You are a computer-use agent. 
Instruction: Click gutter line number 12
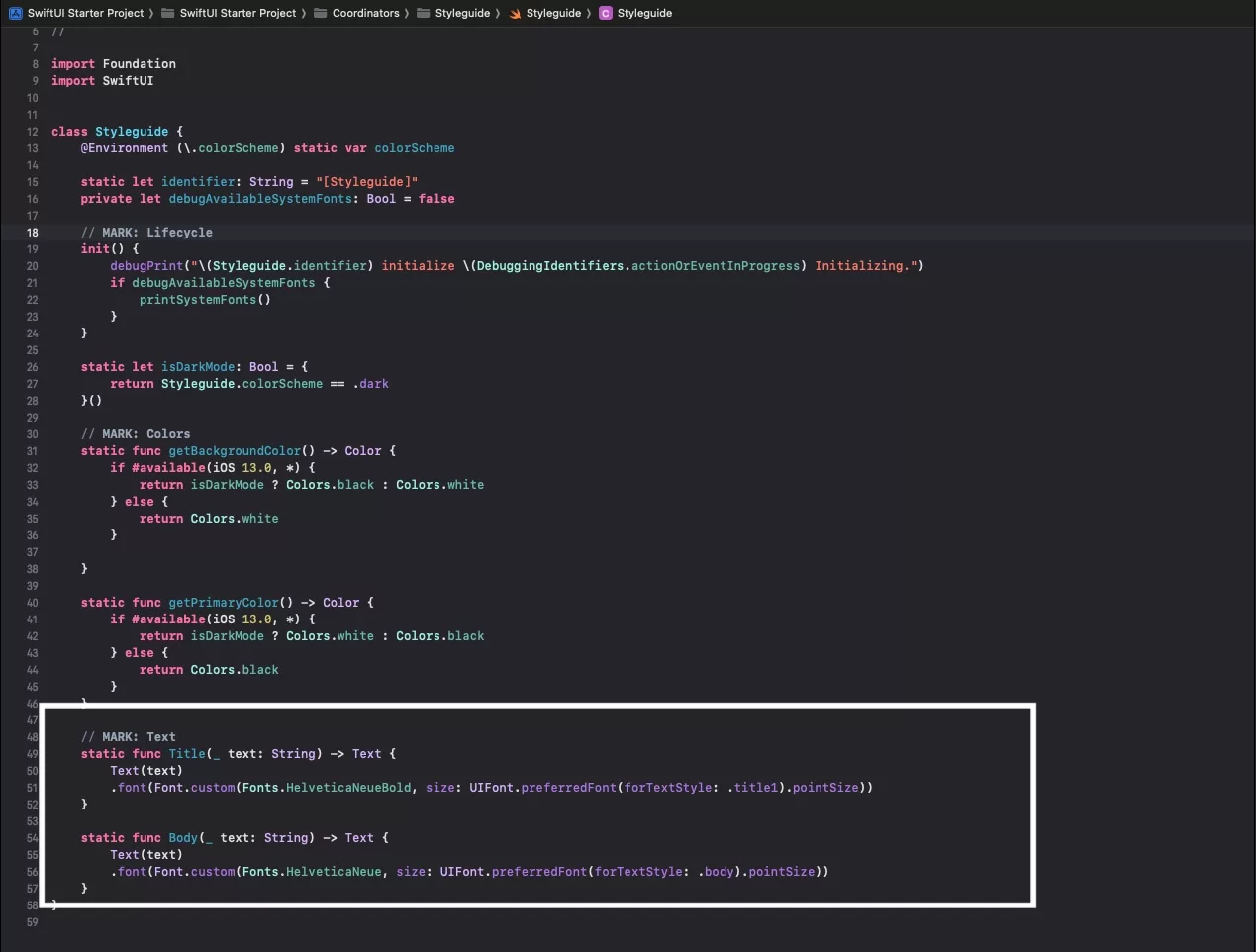tap(32, 132)
